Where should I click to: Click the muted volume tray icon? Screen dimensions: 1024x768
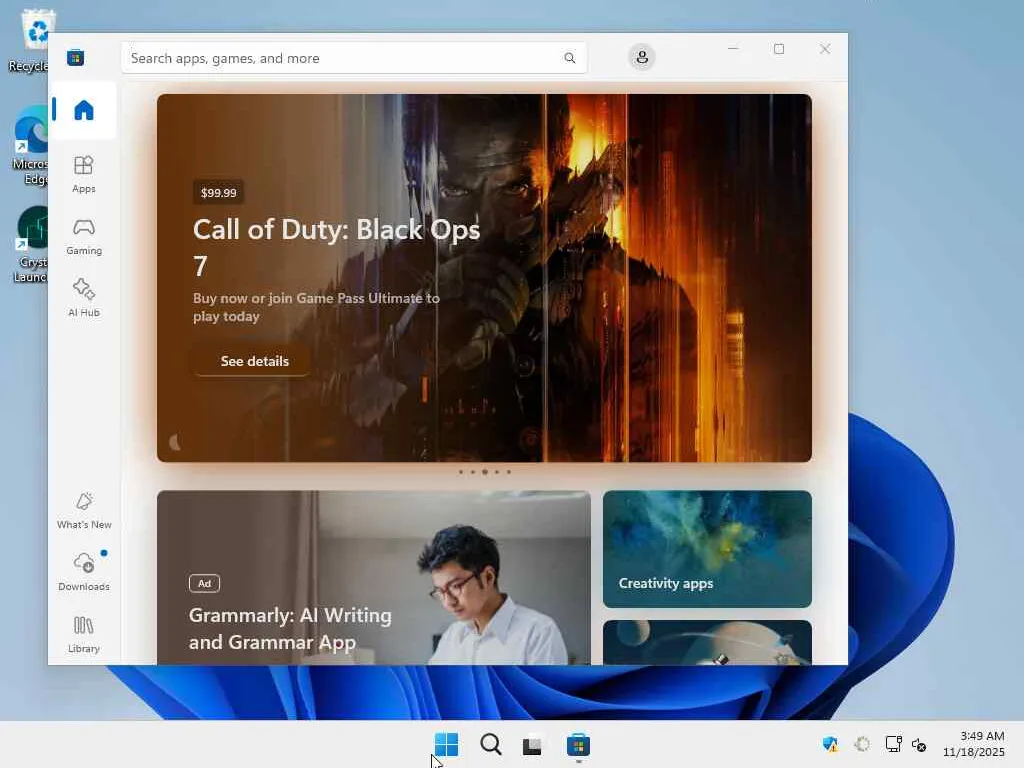coord(919,744)
